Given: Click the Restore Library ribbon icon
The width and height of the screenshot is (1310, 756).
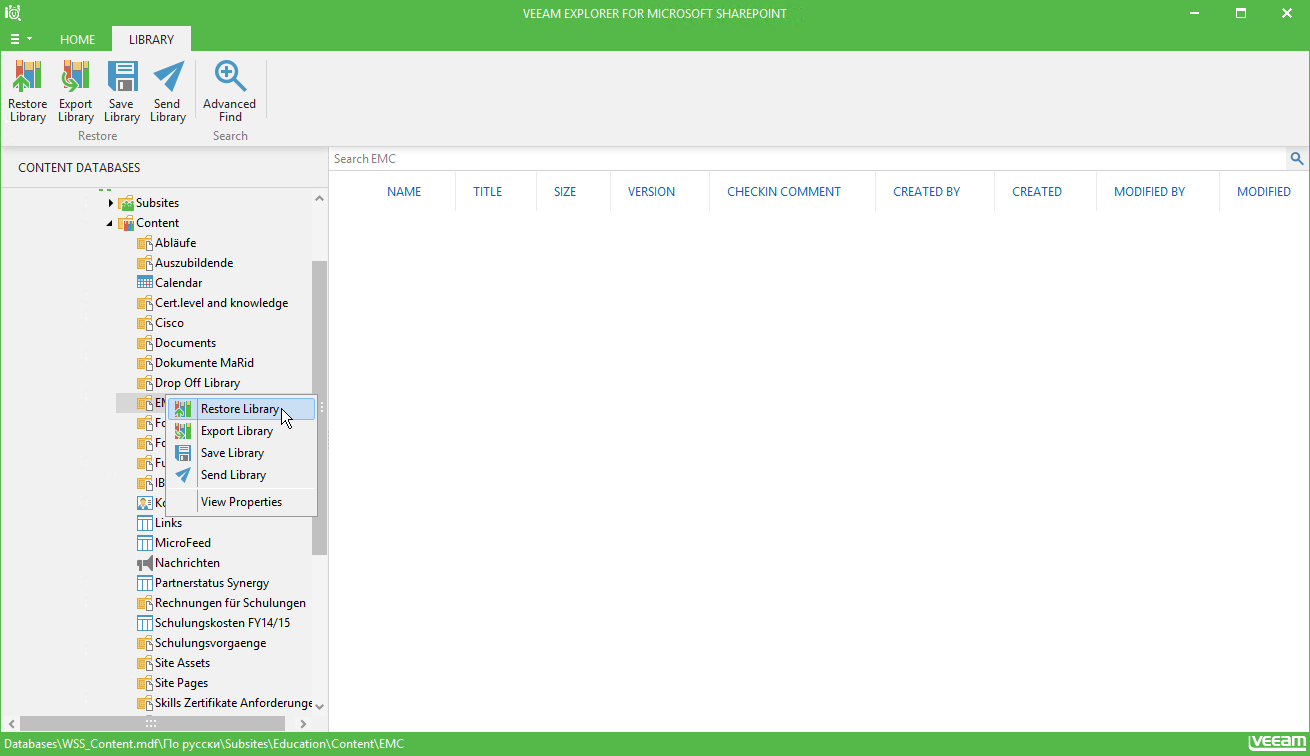Looking at the screenshot, I should click(27, 77).
